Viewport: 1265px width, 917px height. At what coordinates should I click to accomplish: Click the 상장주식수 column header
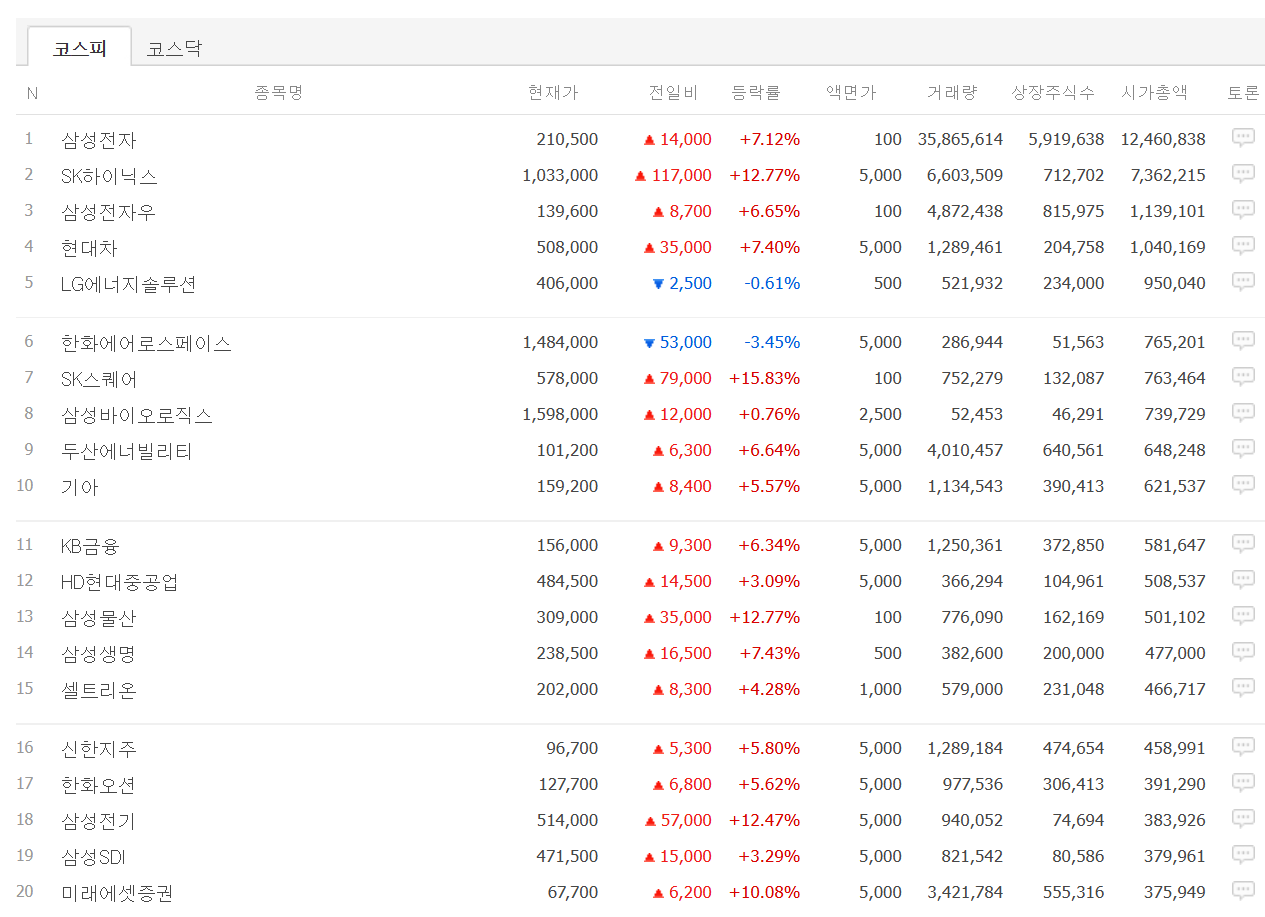click(x=1053, y=92)
